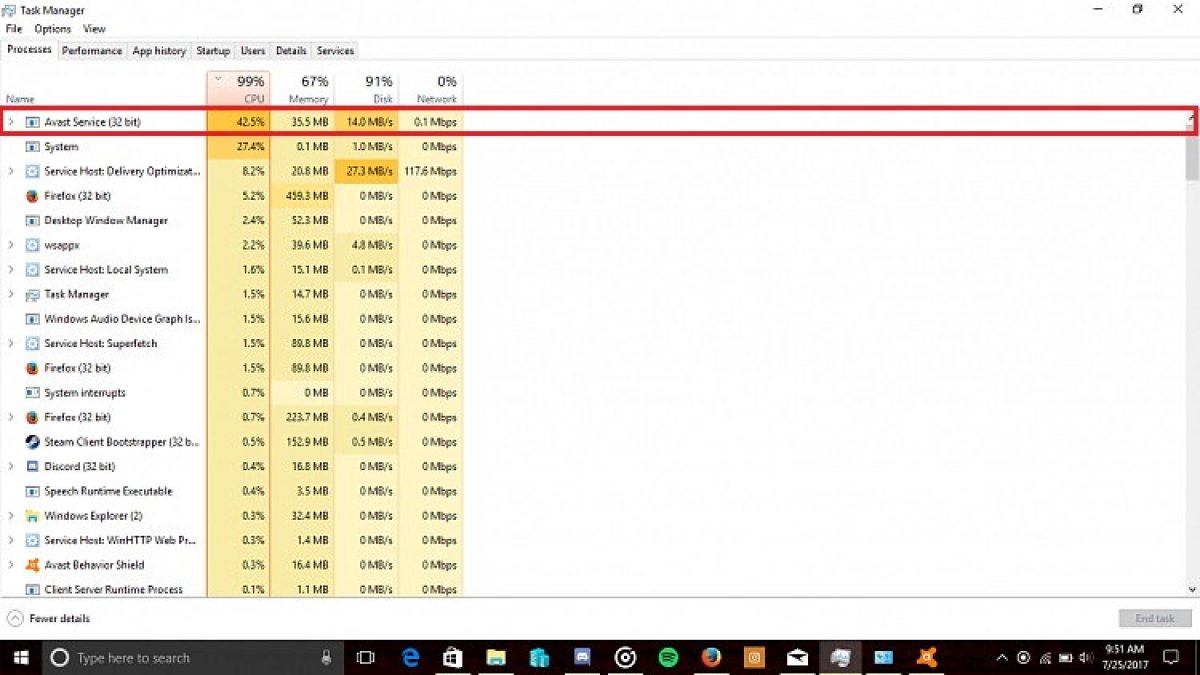
Task: Click the Avast Service process icon
Action: pyautogui.click(x=32, y=122)
